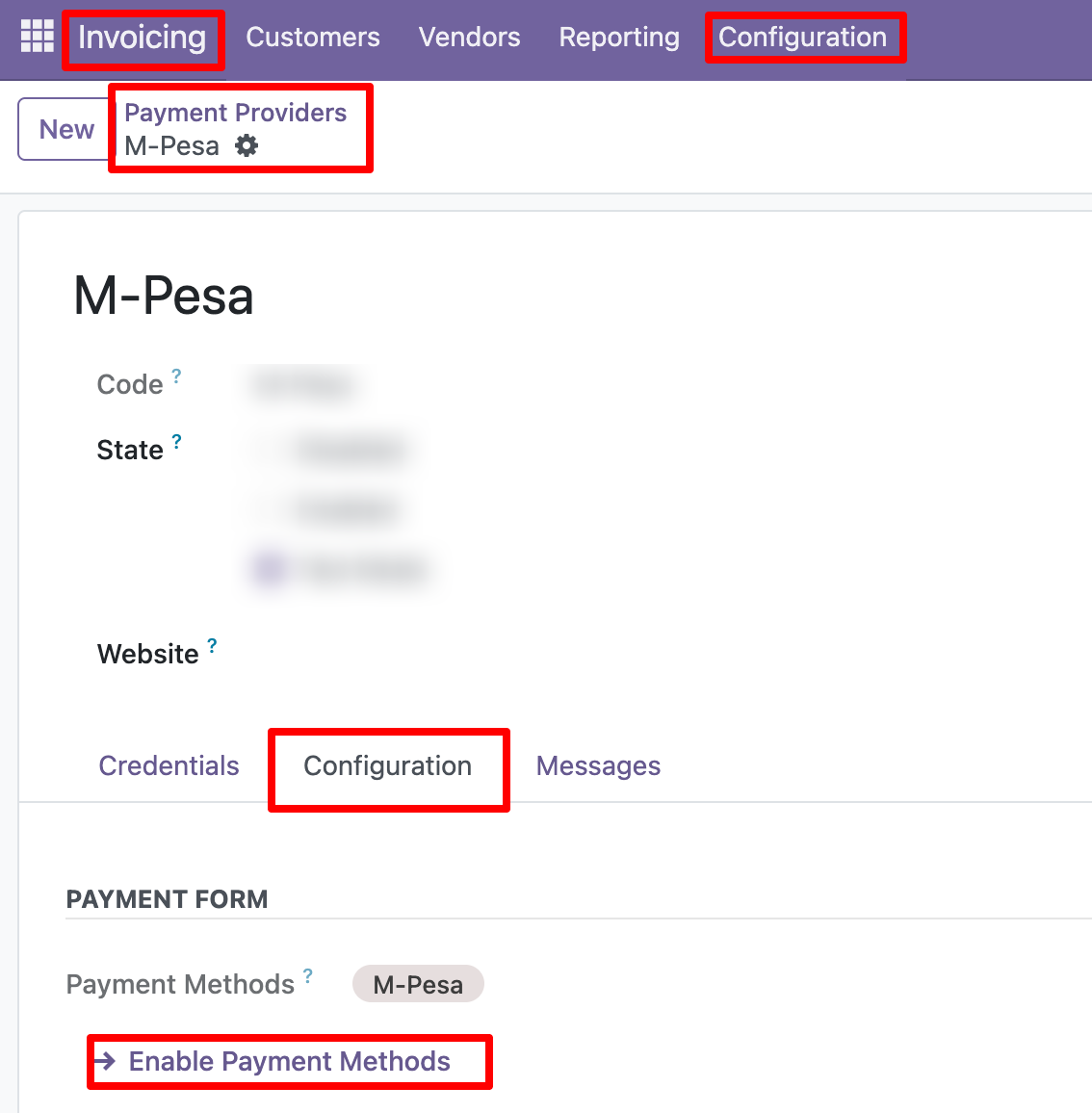Open the apps grid launcher icon
Image resolution: width=1092 pixels, height=1113 pixels.
pyautogui.click(x=38, y=37)
